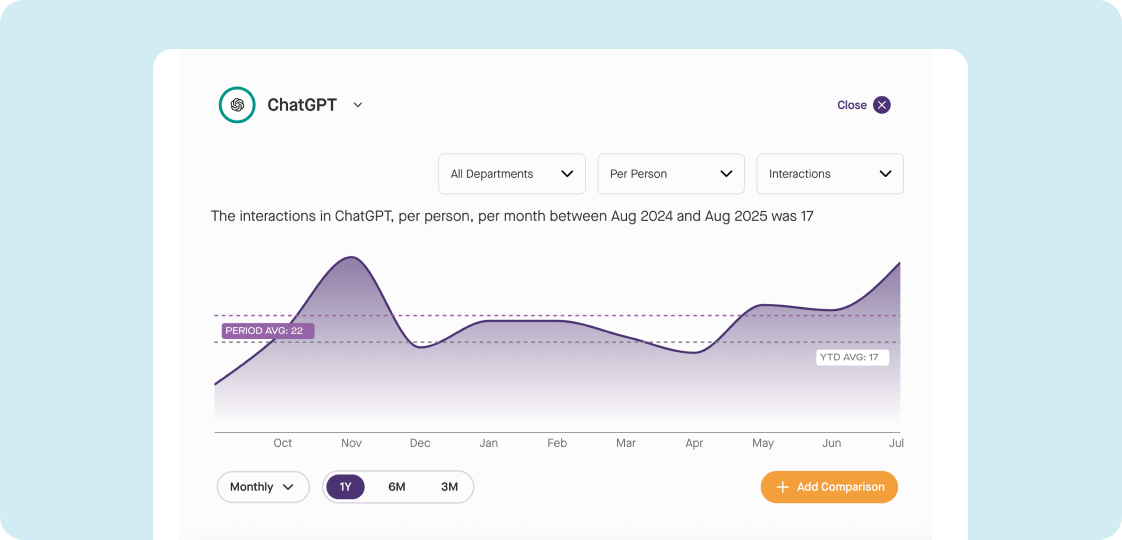Click the Apr axis label

tap(694, 443)
